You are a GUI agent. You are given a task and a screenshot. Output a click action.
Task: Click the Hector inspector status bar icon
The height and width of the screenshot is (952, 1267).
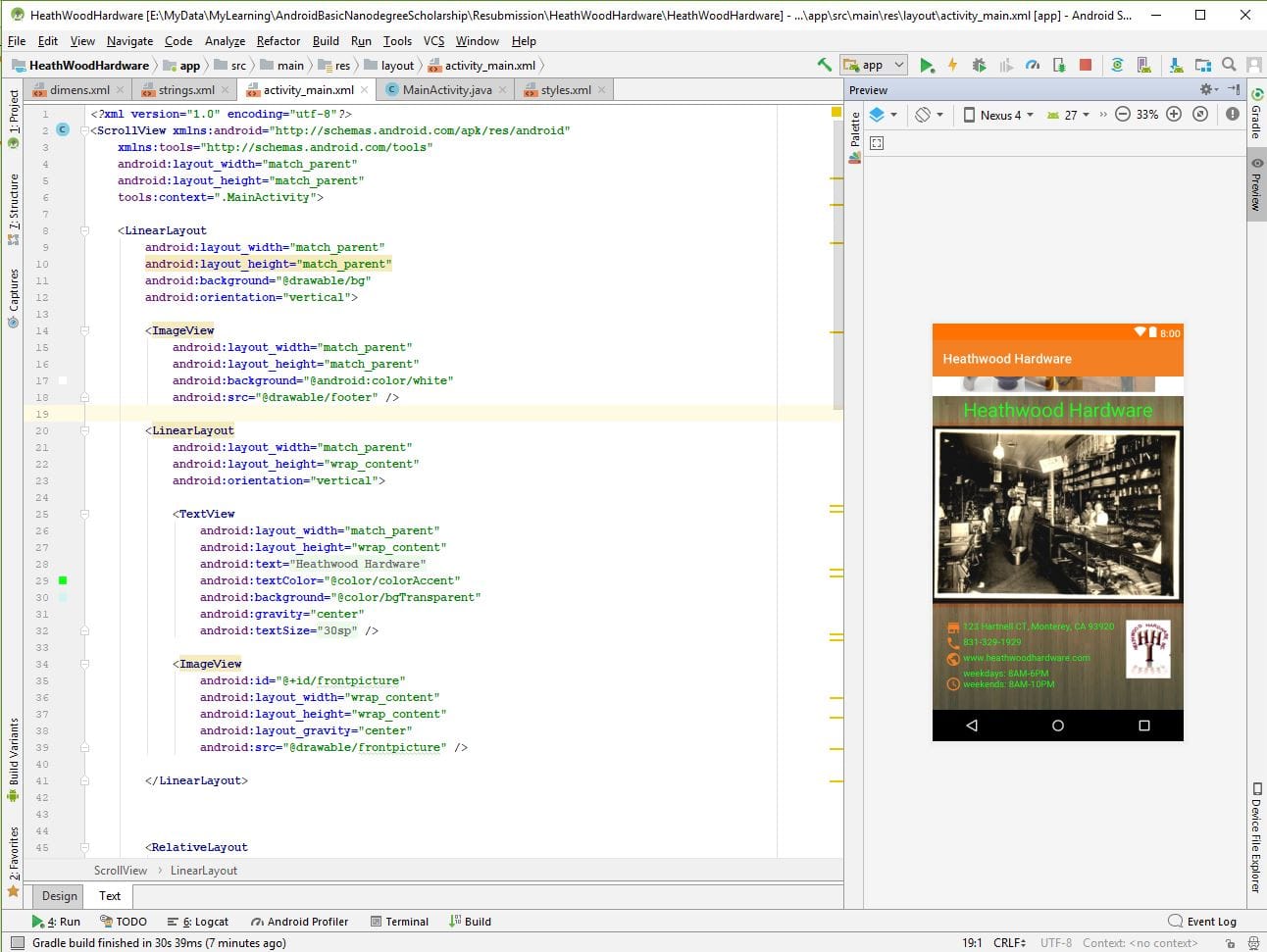pyautogui.click(x=1254, y=942)
